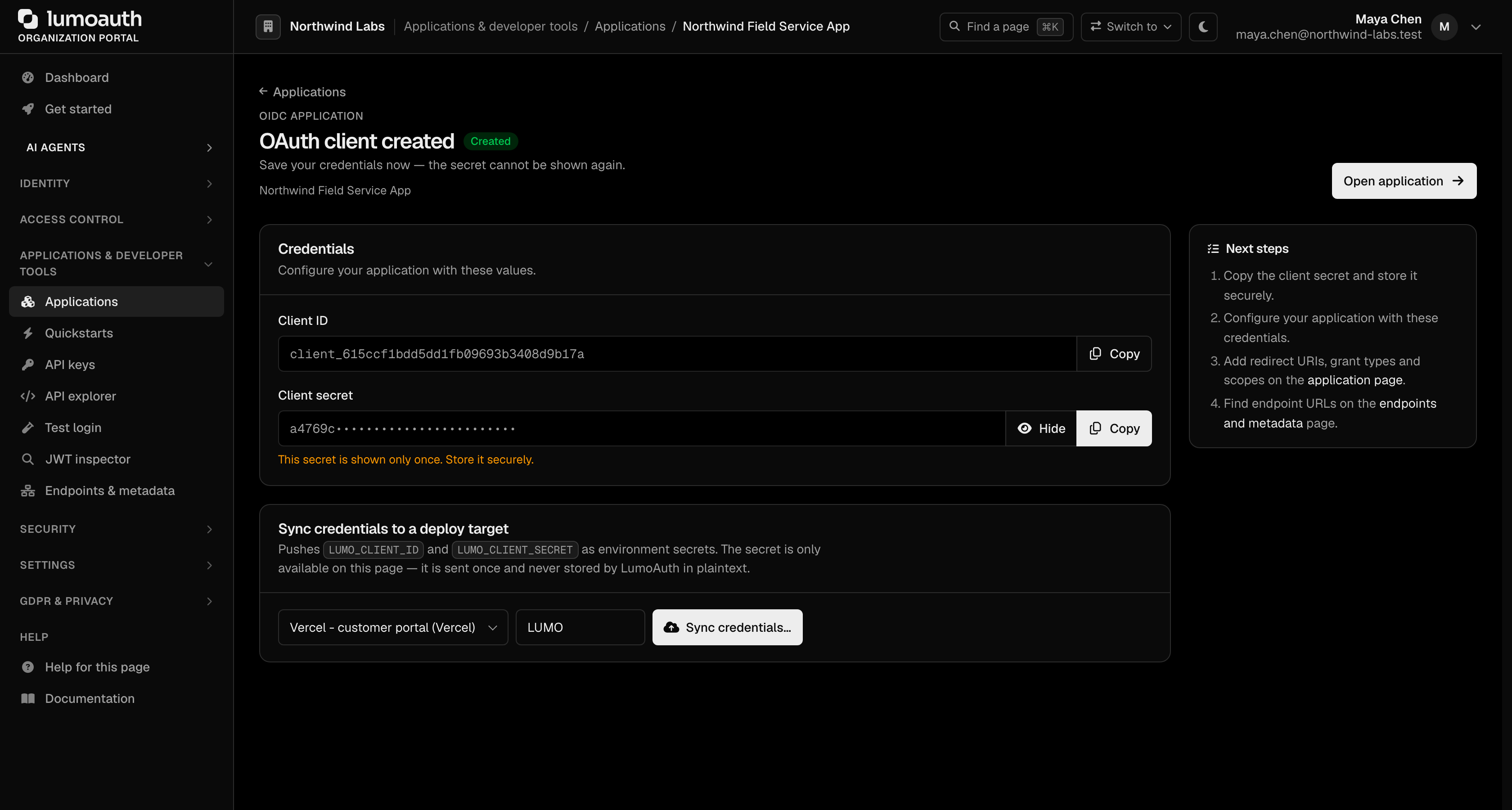Click Open application button
The image size is (1512, 810).
[x=1404, y=181]
